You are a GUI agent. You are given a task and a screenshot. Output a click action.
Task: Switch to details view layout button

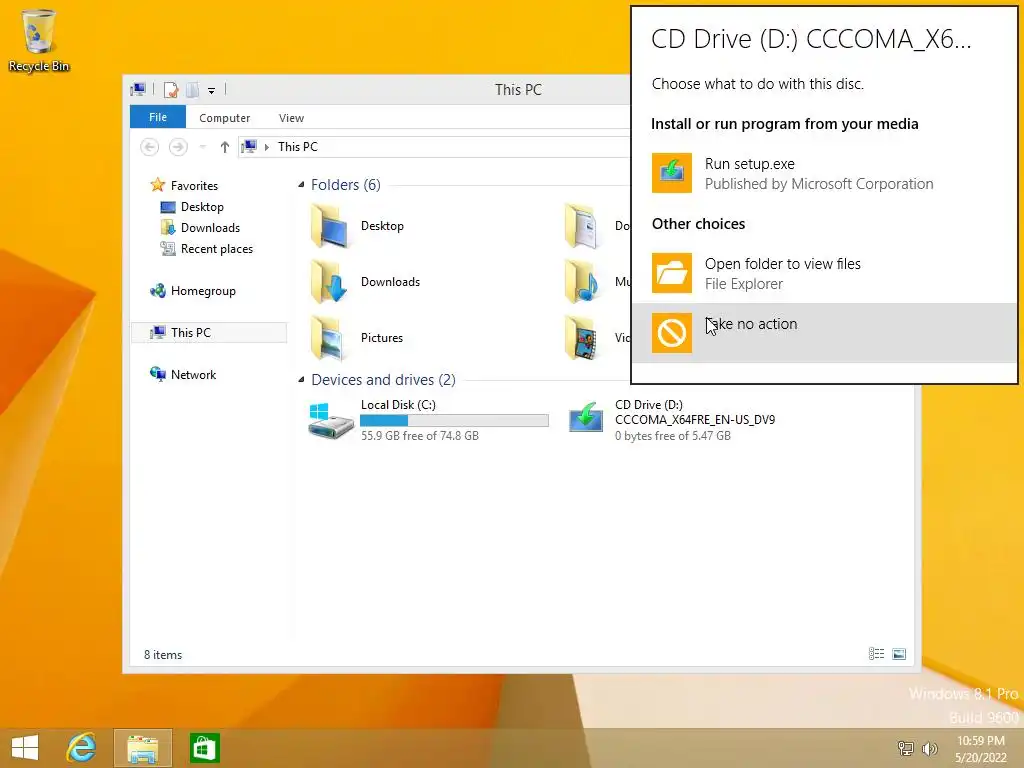tap(876, 654)
